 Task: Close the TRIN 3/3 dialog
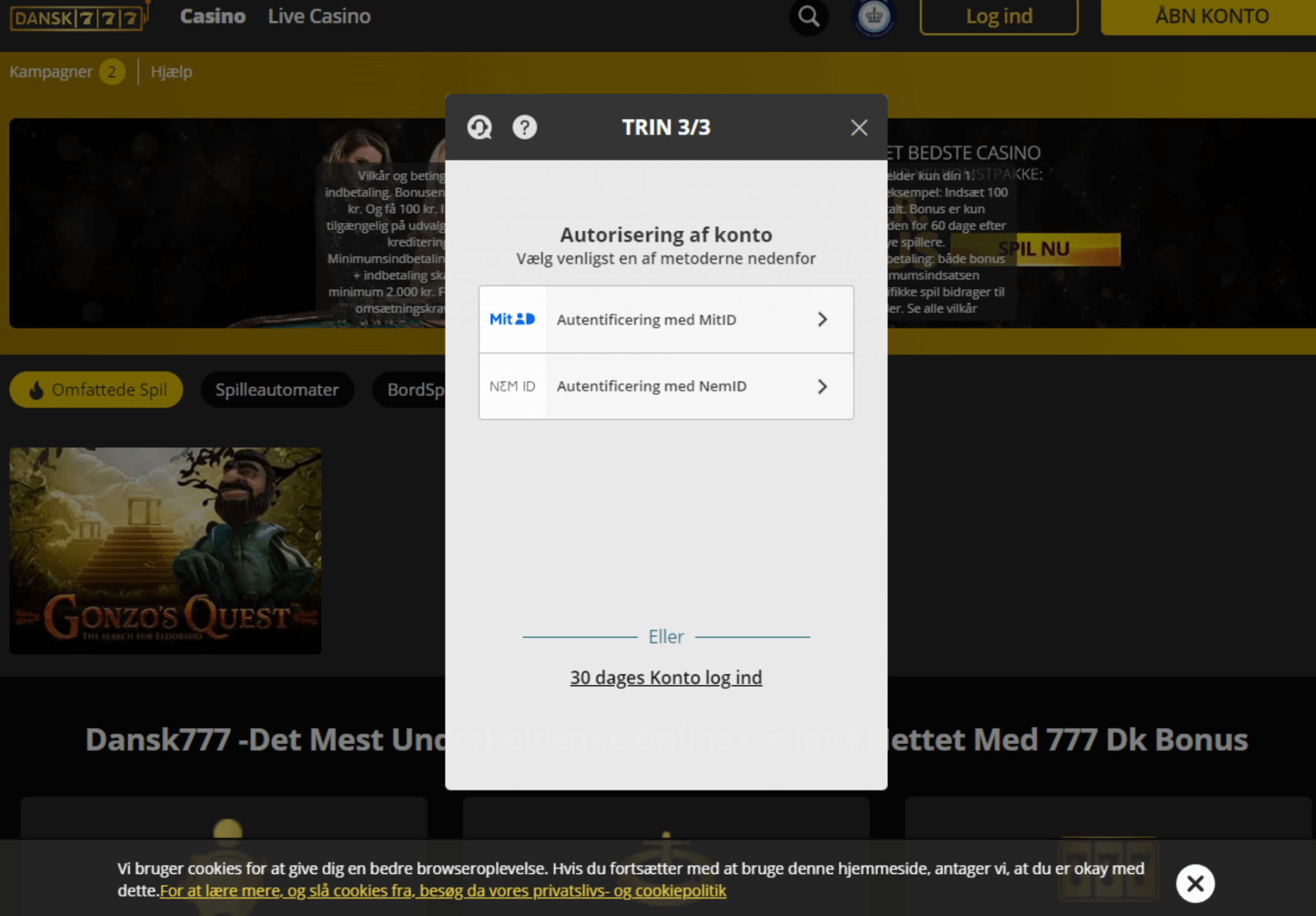click(x=859, y=127)
